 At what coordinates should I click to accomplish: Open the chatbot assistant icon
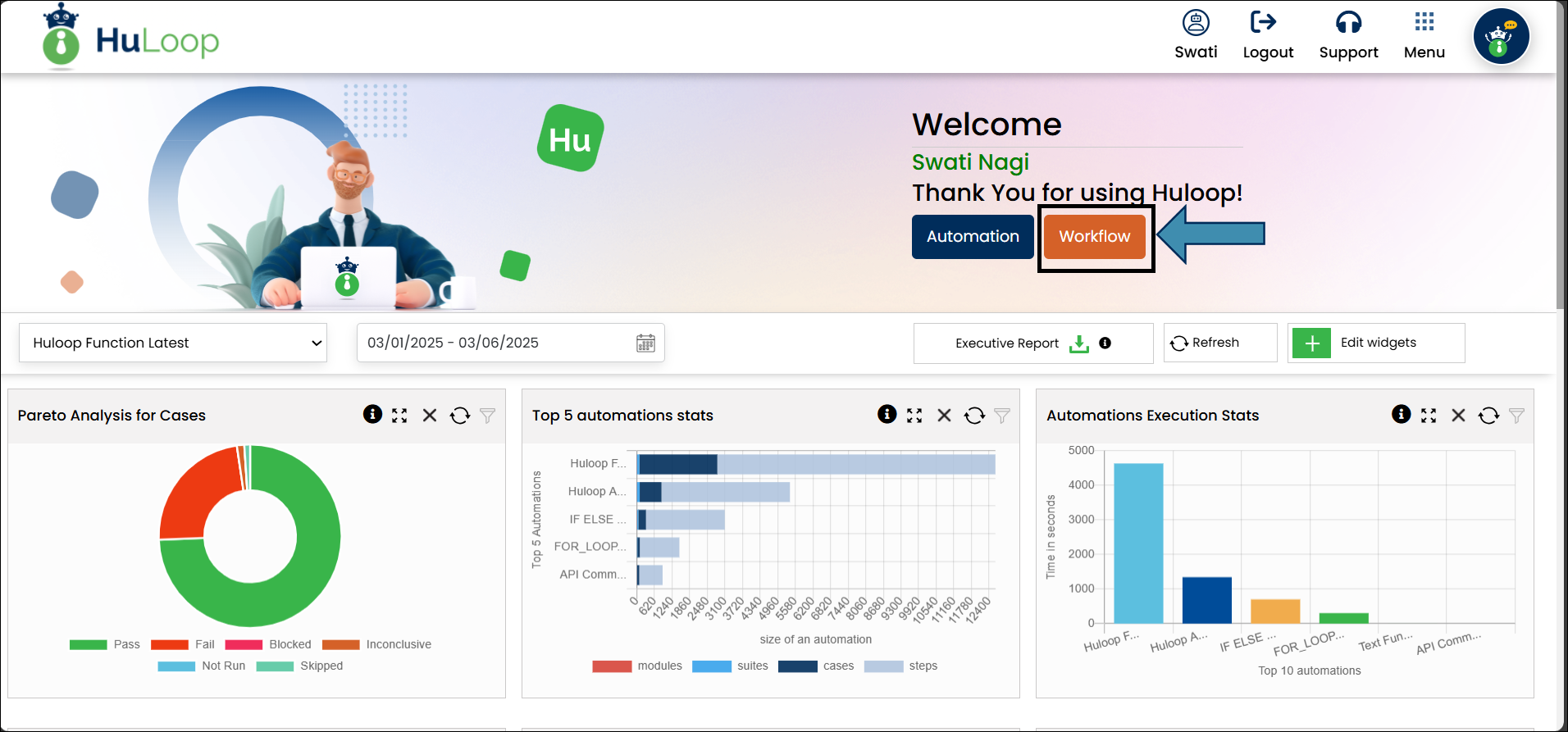[1501, 37]
